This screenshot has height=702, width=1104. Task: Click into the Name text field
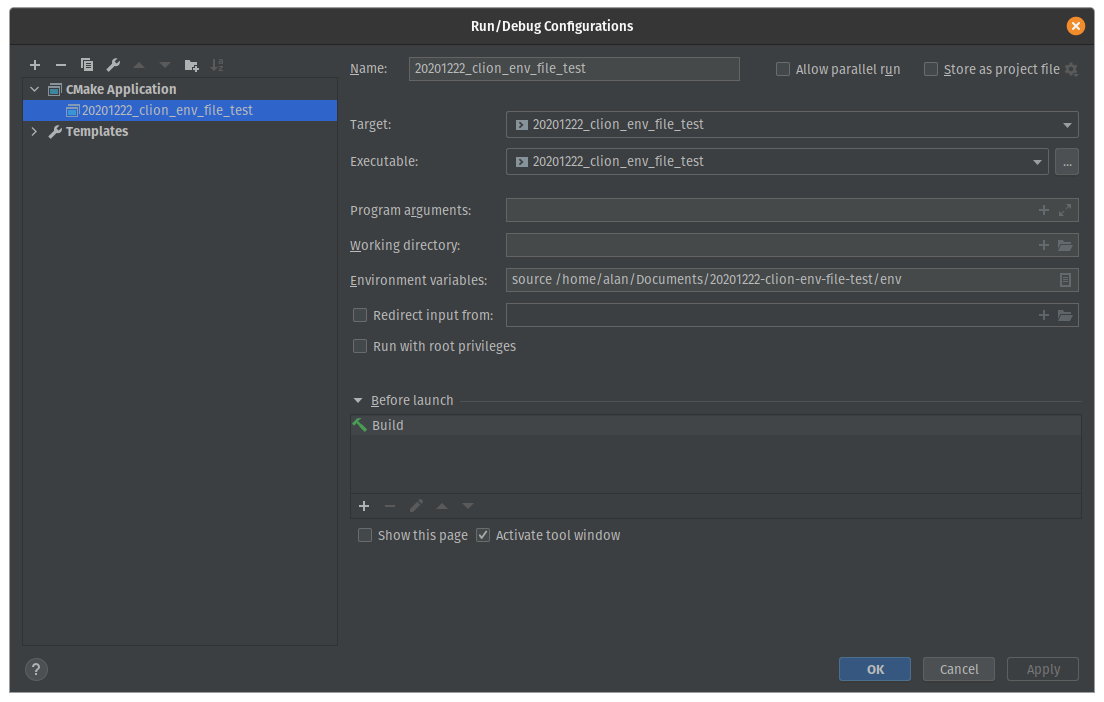point(574,69)
